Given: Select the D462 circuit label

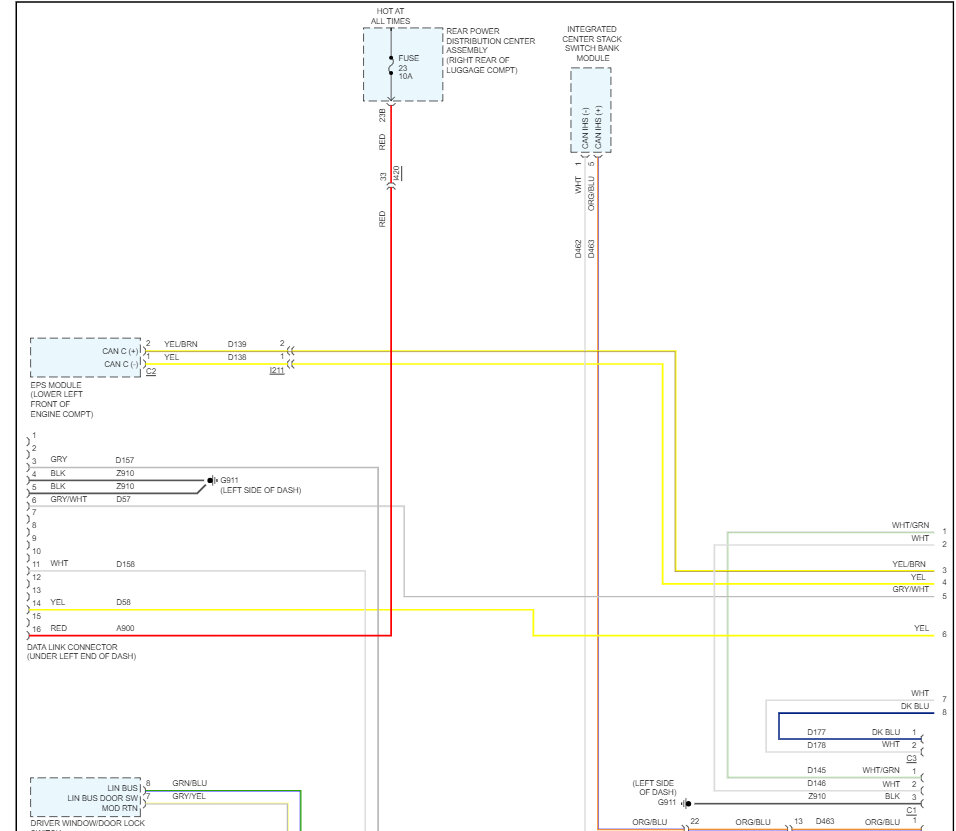Looking at the screenshot, I should 578,249.
